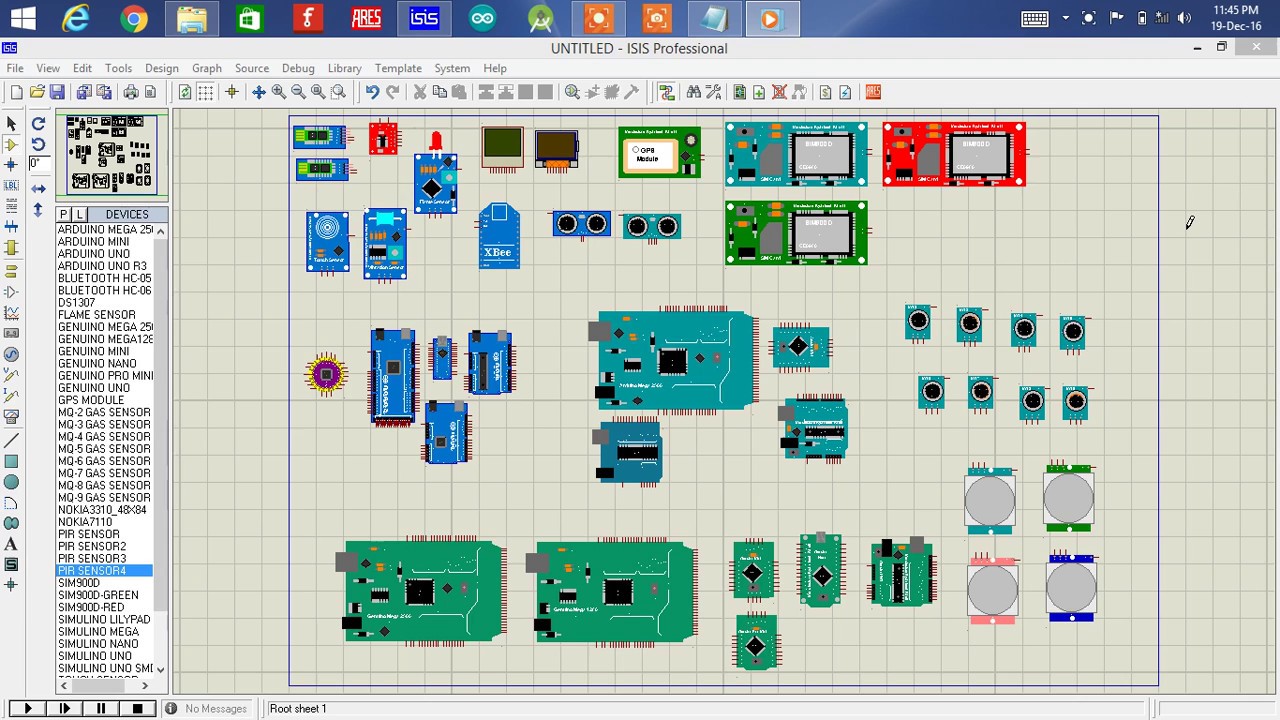This screenshot has height=720, width=1280.
Task: Click the L (library manage) button
Action: [x=79, y=215]
